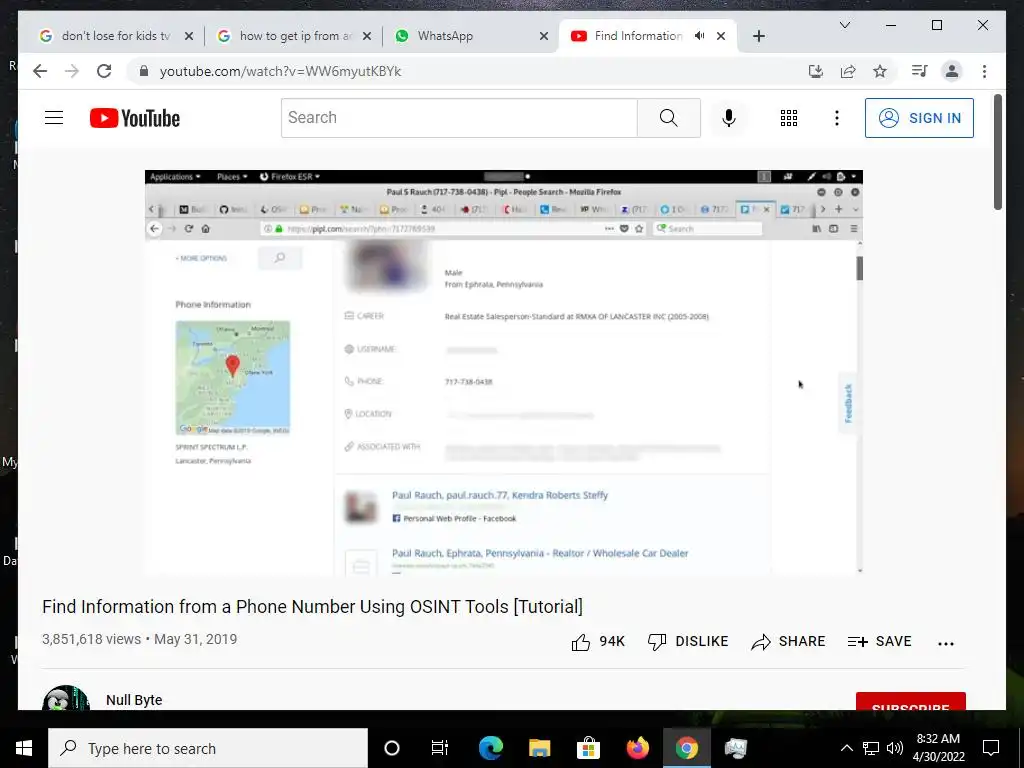This screenshot has width=1024, height=768.
Task: Open the volume control in system tray
Action: pos(895,748)
